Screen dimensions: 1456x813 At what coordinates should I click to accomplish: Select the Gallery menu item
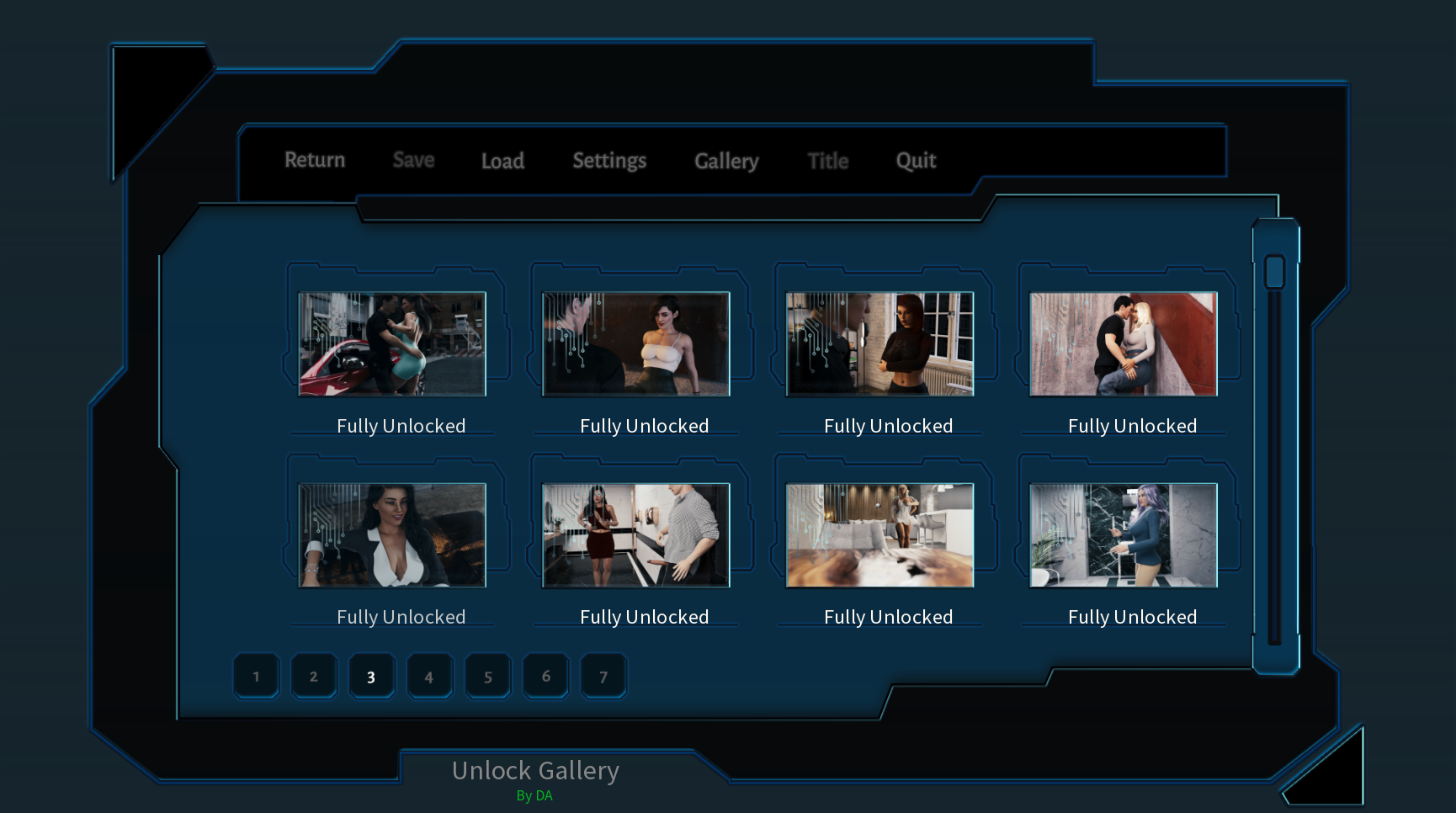click(726, 161)
